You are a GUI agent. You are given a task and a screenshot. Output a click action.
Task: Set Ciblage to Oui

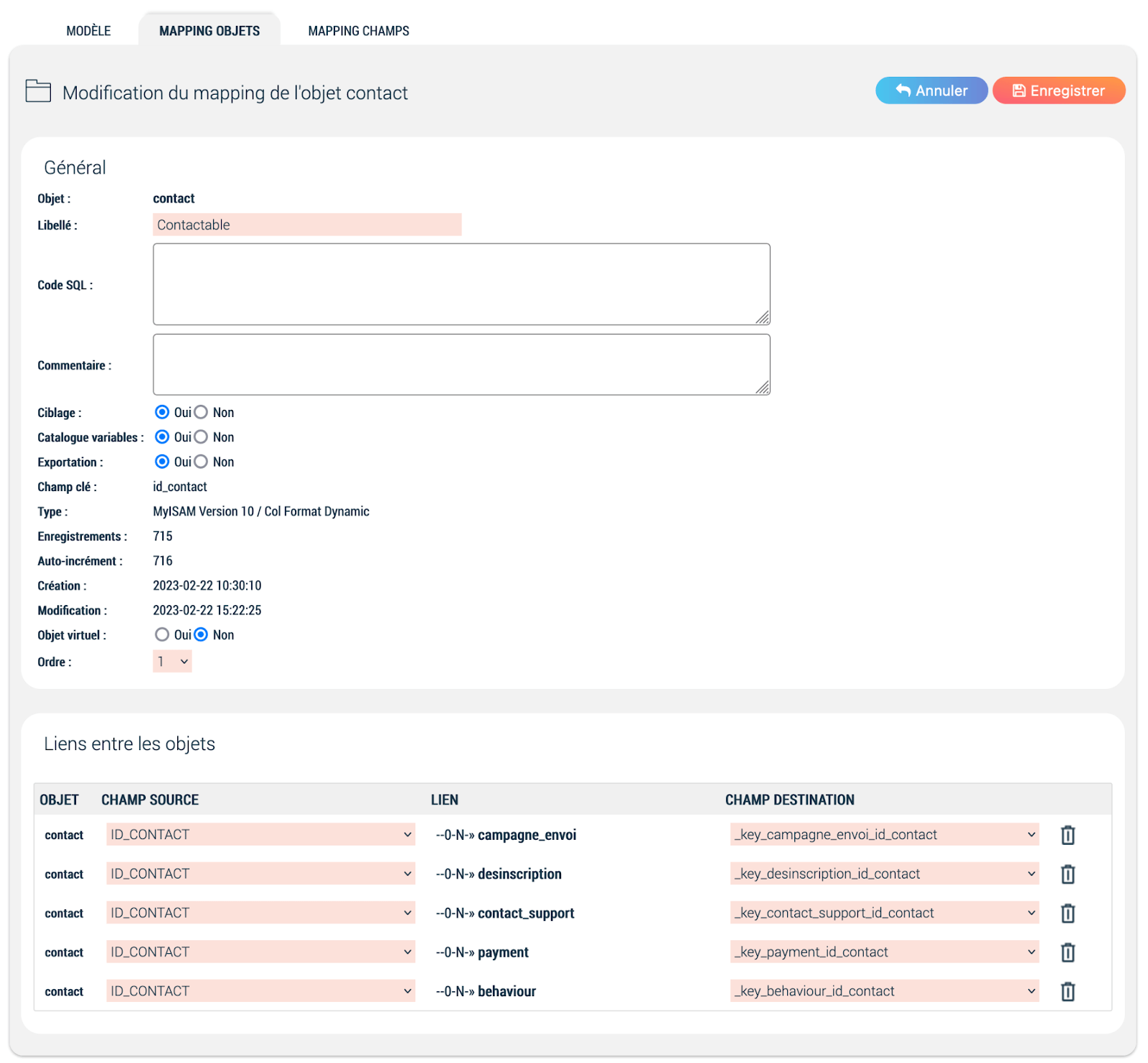(x=162, y=412)
